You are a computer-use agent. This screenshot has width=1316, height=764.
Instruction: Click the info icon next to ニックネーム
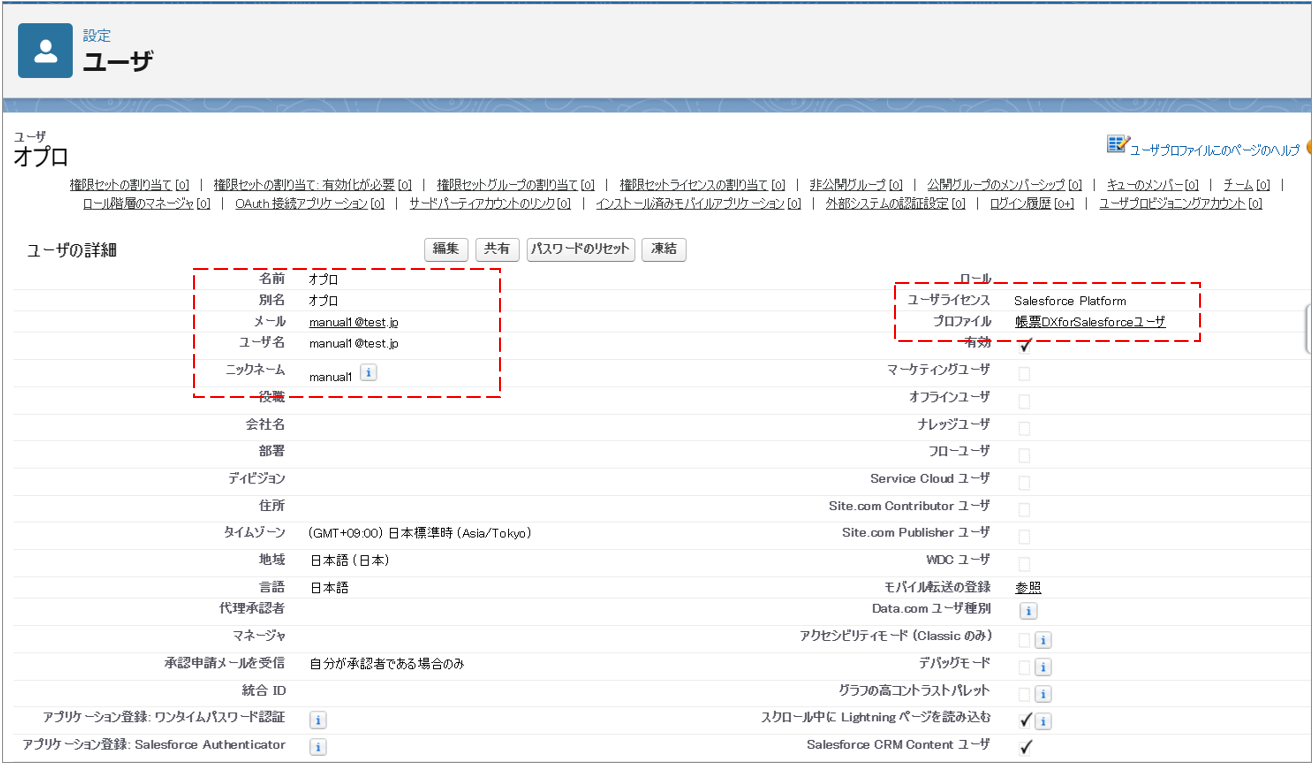(367, 373)
